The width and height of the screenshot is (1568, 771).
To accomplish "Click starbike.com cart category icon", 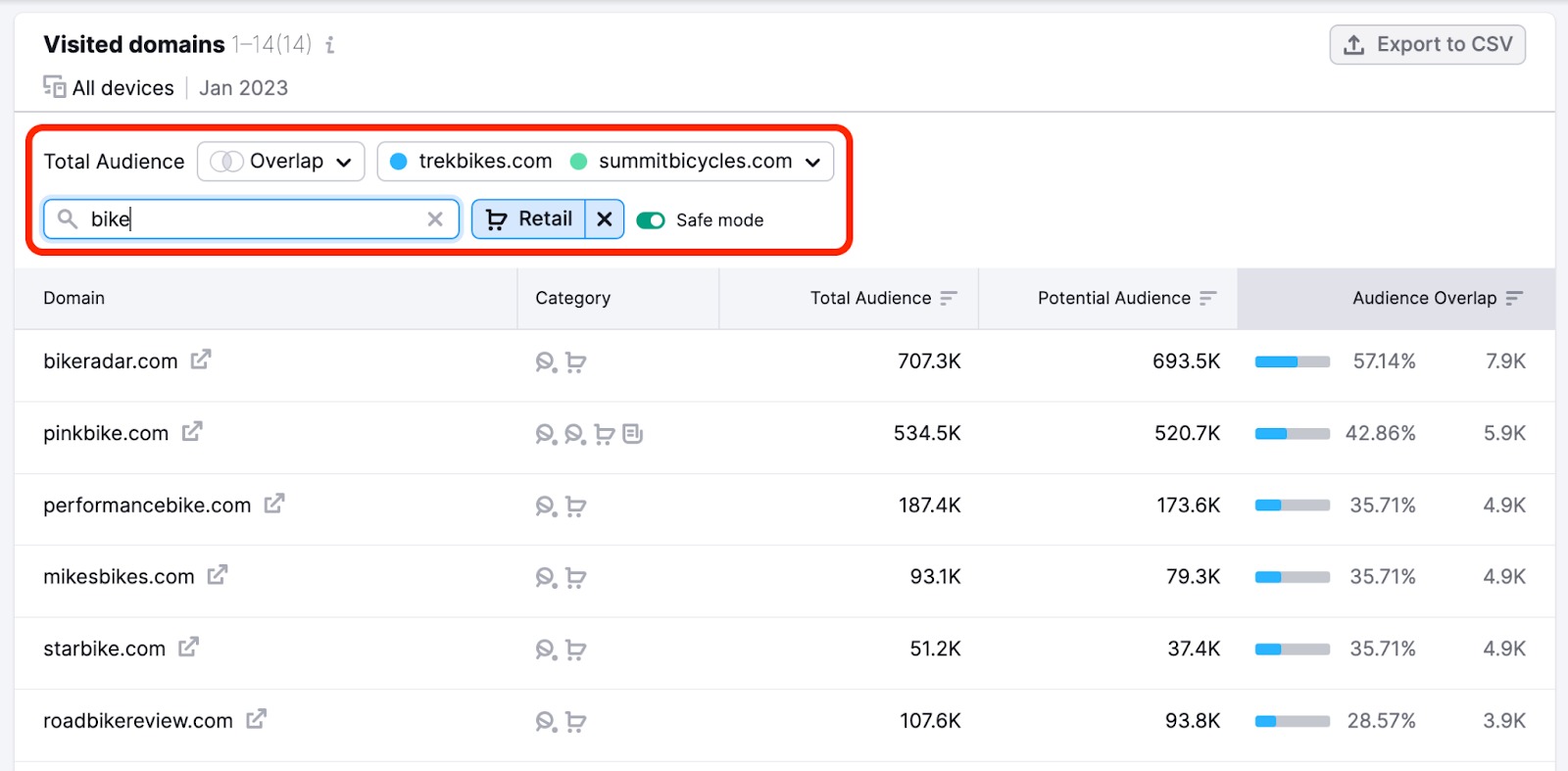I will point(576,650).
